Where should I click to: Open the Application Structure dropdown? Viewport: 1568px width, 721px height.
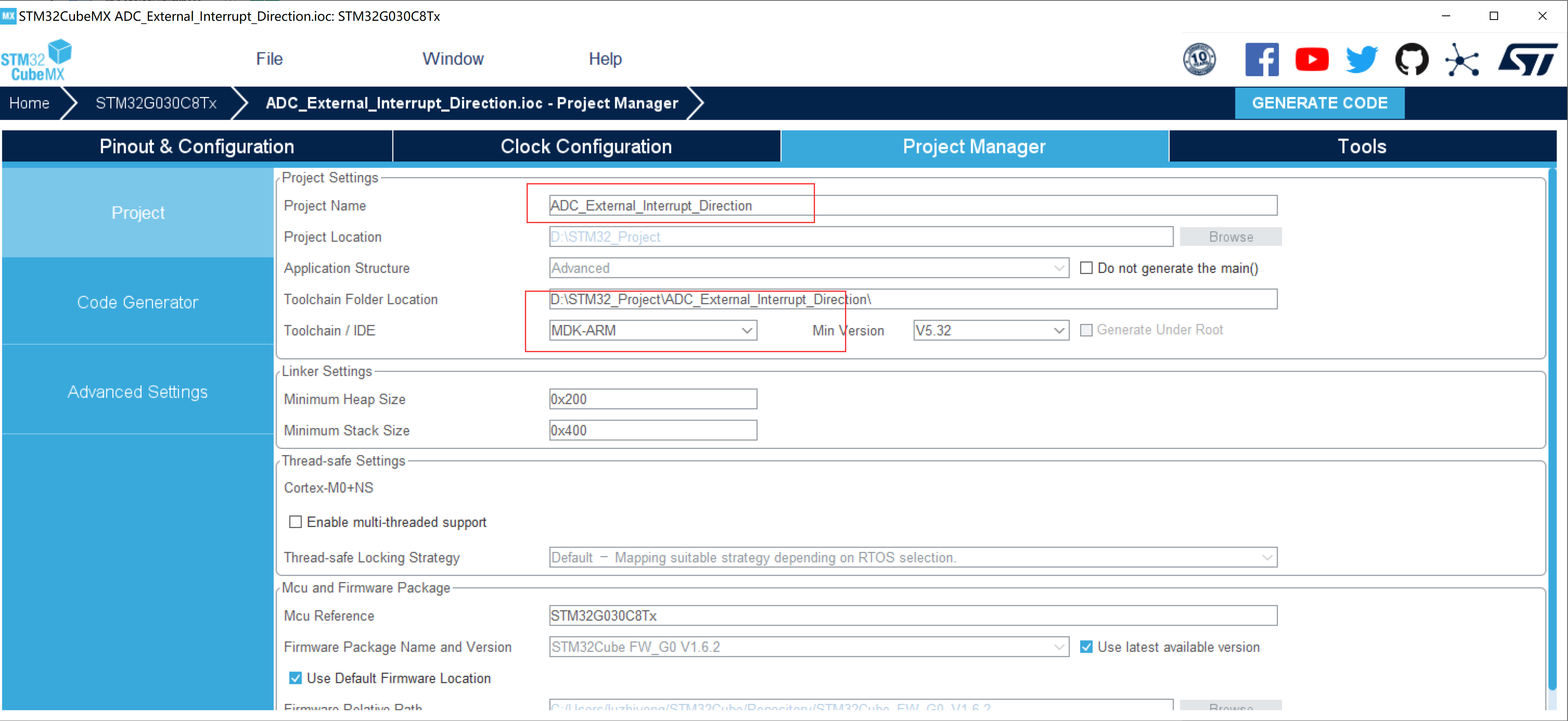(x=808, y=268)
